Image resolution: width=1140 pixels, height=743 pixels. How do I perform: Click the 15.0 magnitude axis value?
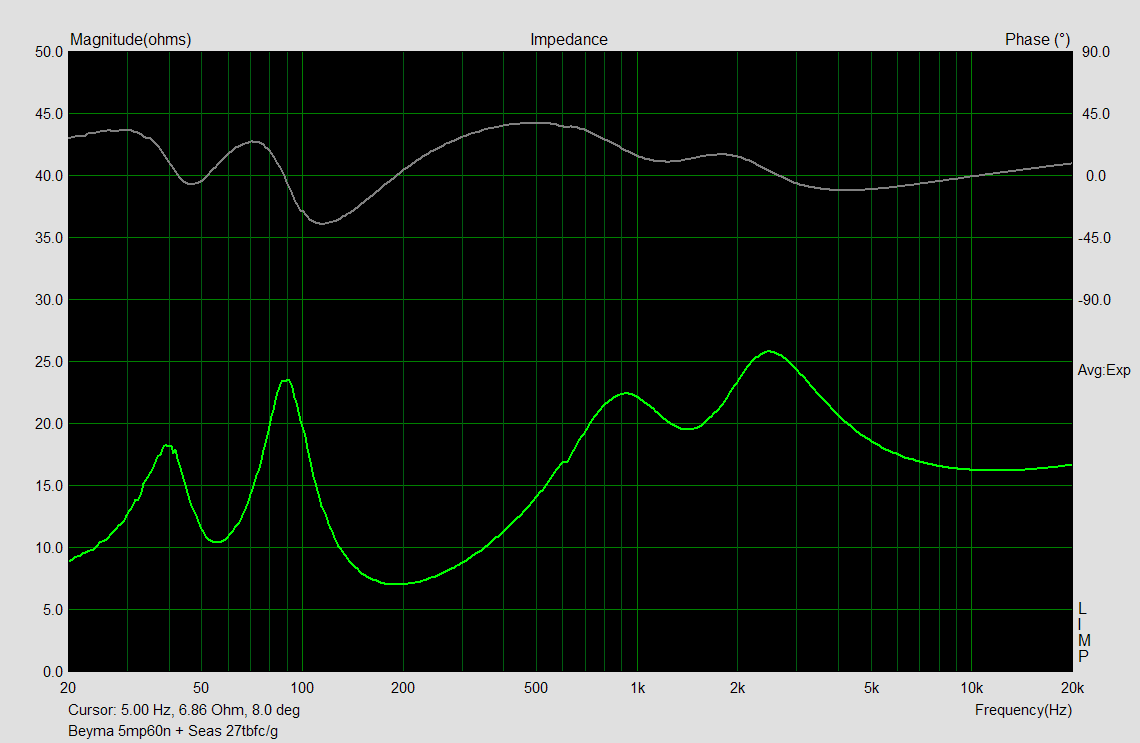49,486
